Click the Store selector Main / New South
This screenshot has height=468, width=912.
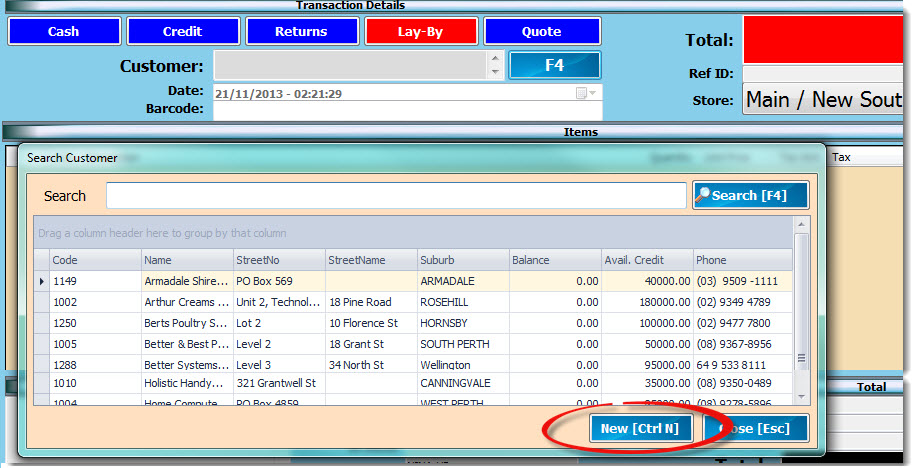pos(822,99)
